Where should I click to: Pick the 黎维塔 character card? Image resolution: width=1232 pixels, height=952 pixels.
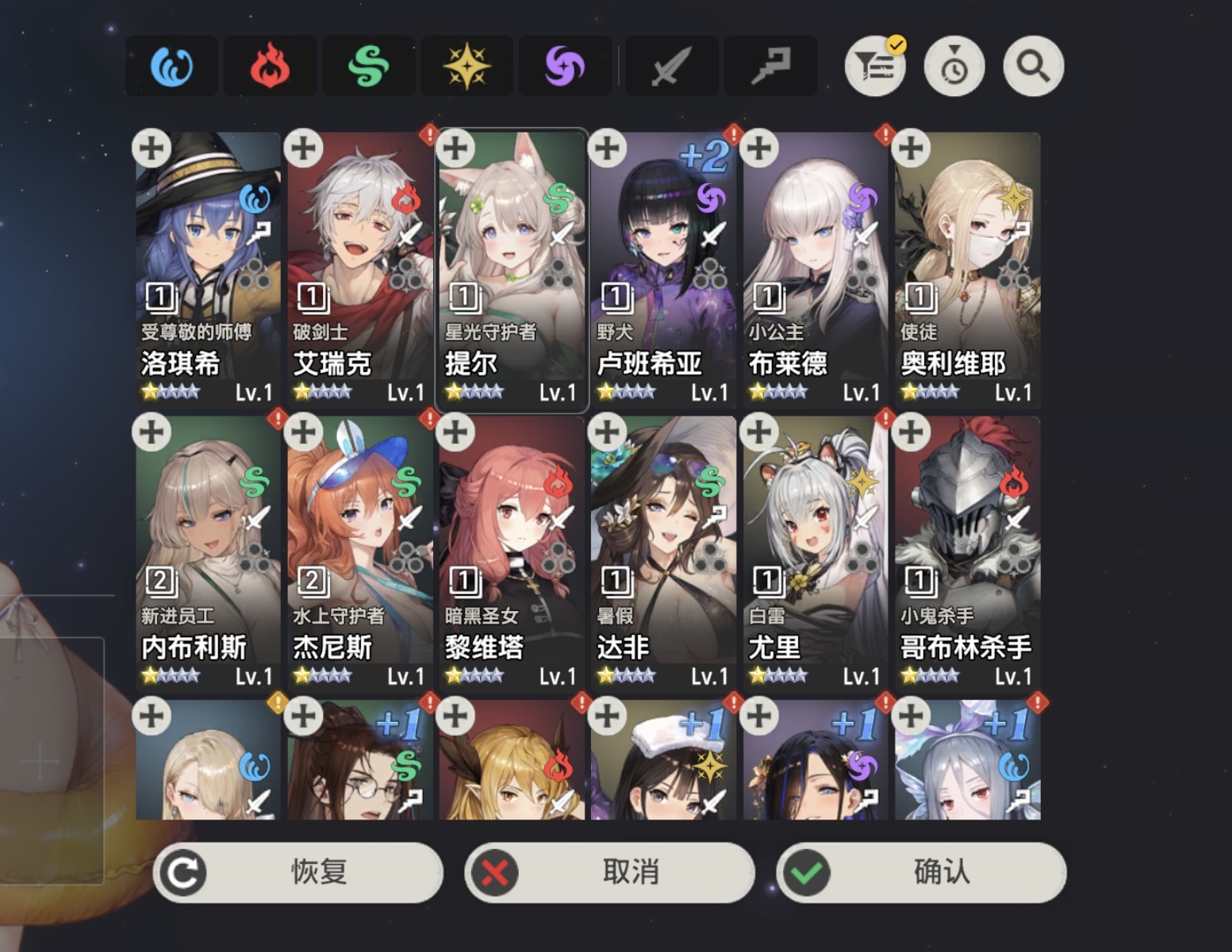[512, 554]
